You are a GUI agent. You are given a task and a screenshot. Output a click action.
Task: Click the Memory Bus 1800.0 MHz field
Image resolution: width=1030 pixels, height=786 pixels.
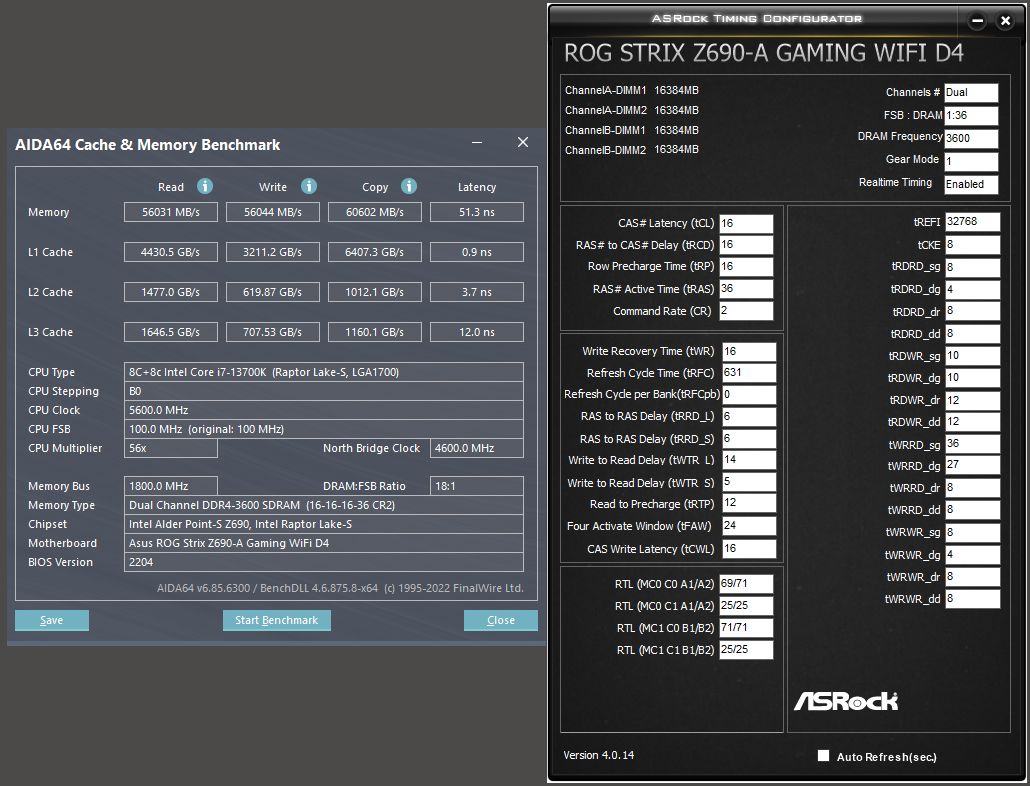pyautogui.click(x=171, y=487)
